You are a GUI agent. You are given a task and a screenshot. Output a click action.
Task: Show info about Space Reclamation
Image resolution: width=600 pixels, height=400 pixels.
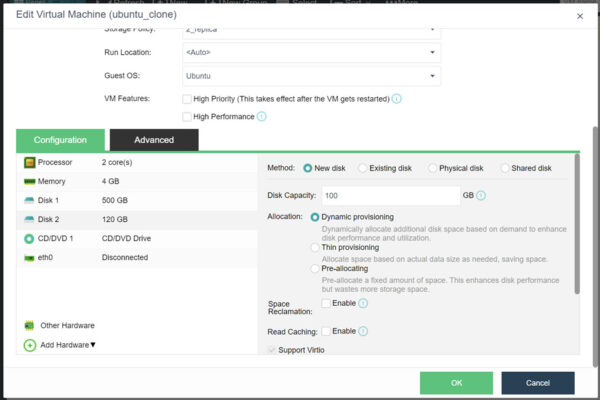pyautogui.click(x=363, y=304)
